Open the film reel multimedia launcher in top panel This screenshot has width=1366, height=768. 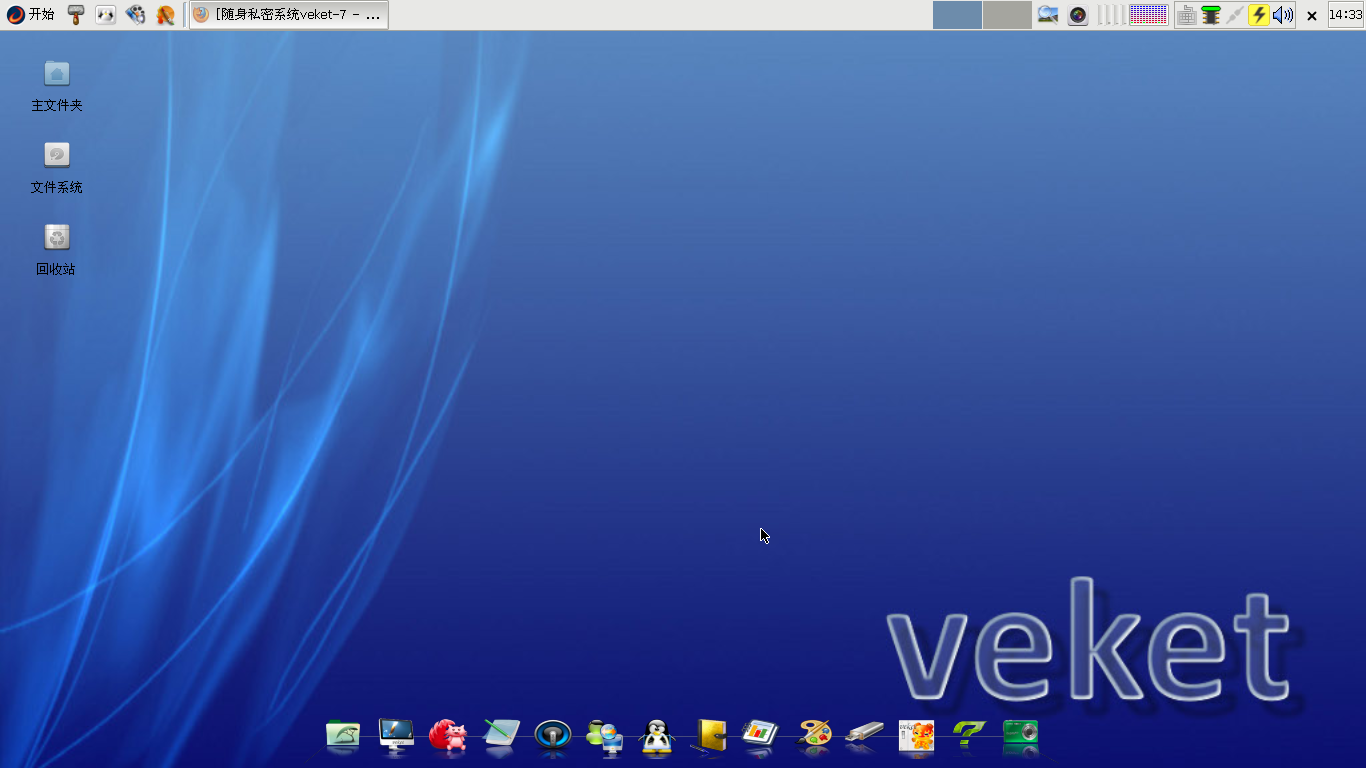point(136,15)
